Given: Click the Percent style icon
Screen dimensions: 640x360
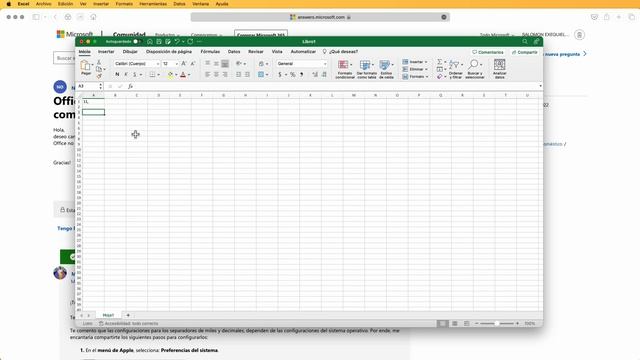Looking at the screenshot, I should click(x=292, y=74).
